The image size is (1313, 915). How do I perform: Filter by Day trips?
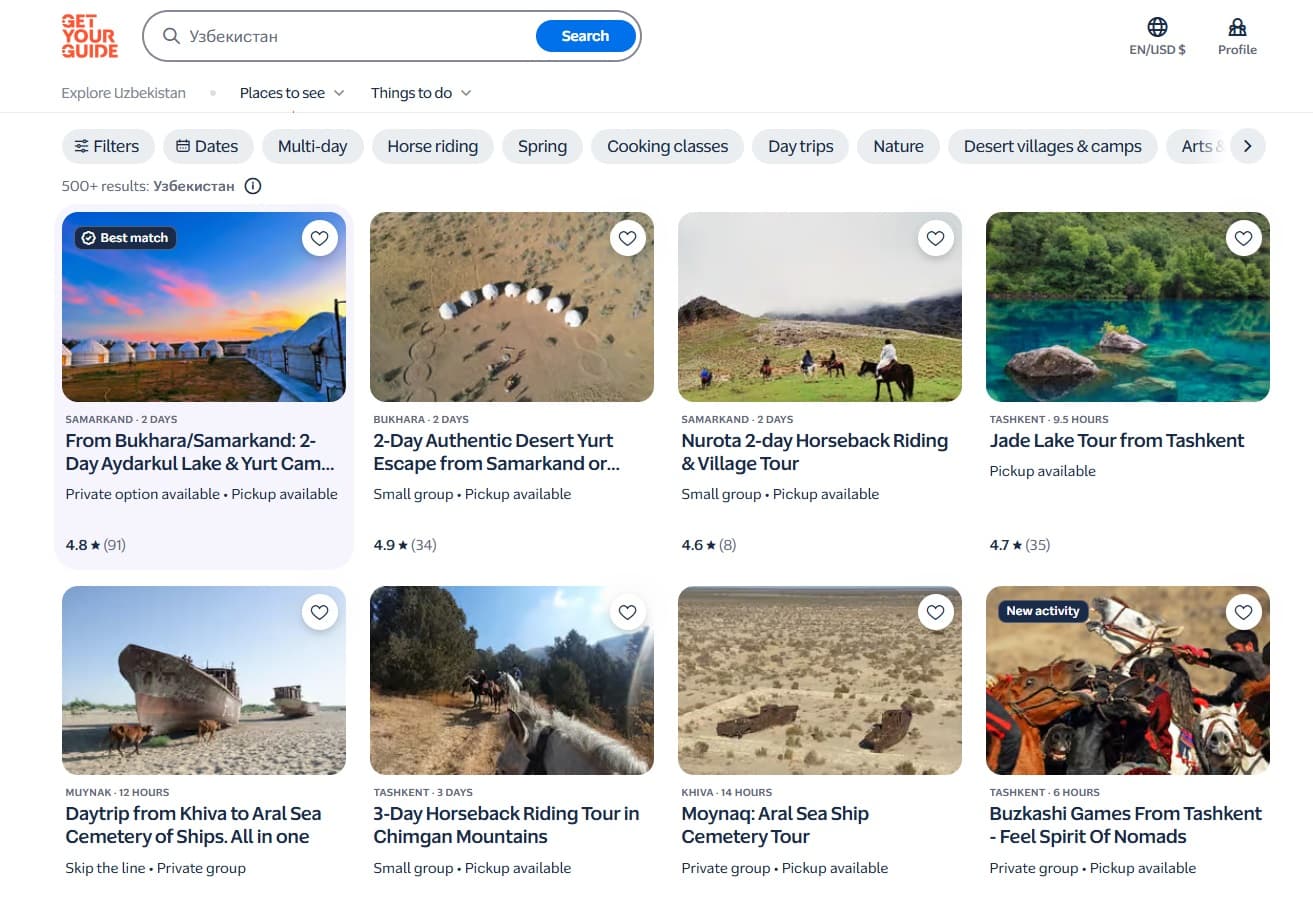(801, 146)
